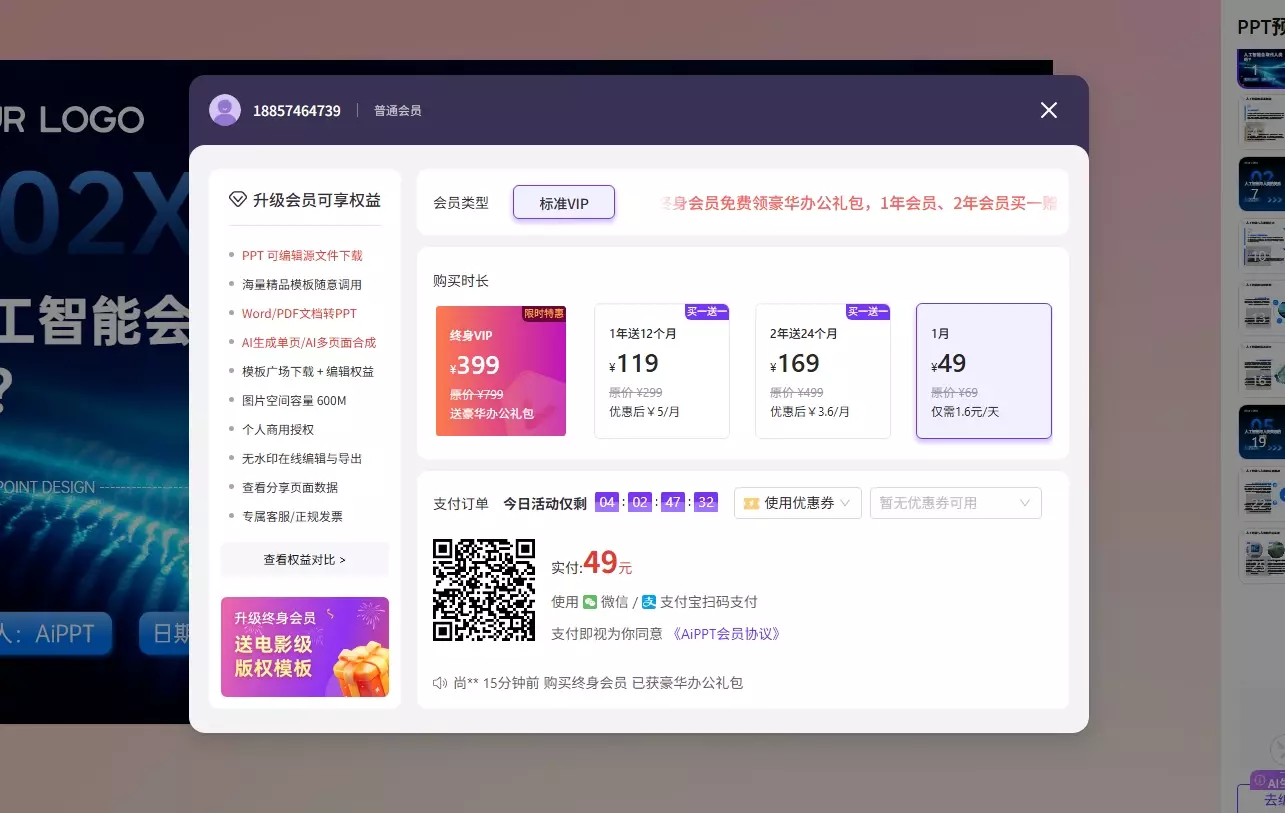Select the 终身VIP ¥399 plan
The image size is (1285, 813).
point(500,371)
